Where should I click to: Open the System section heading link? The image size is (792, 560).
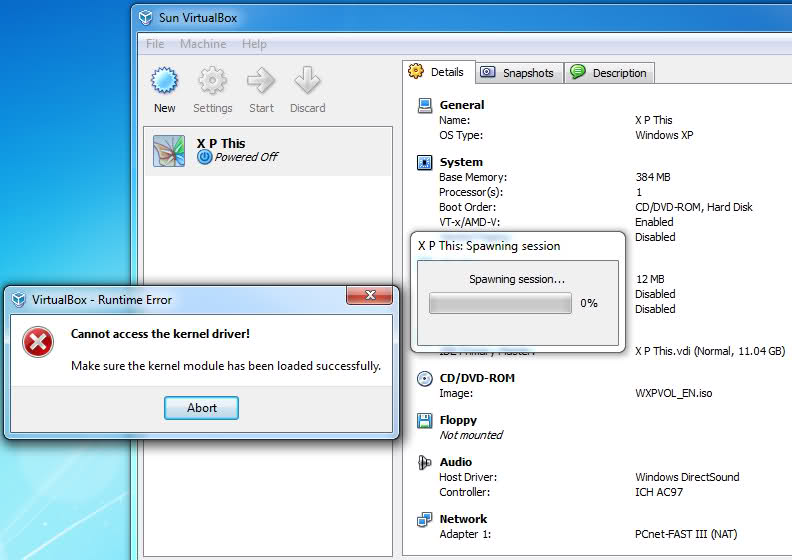click(x=461, y=162)
